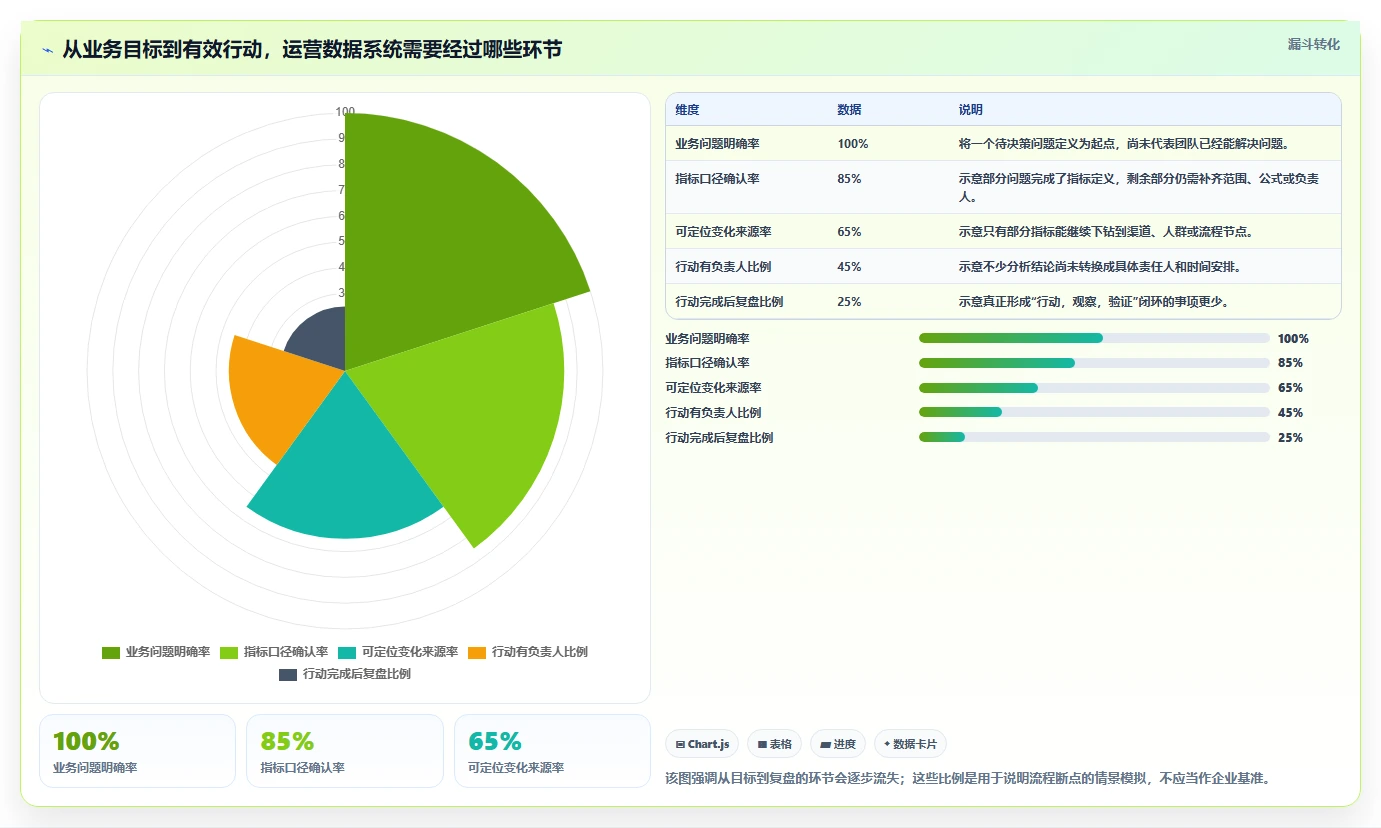
Task: Click the 维度 column header
Action: 687,110
